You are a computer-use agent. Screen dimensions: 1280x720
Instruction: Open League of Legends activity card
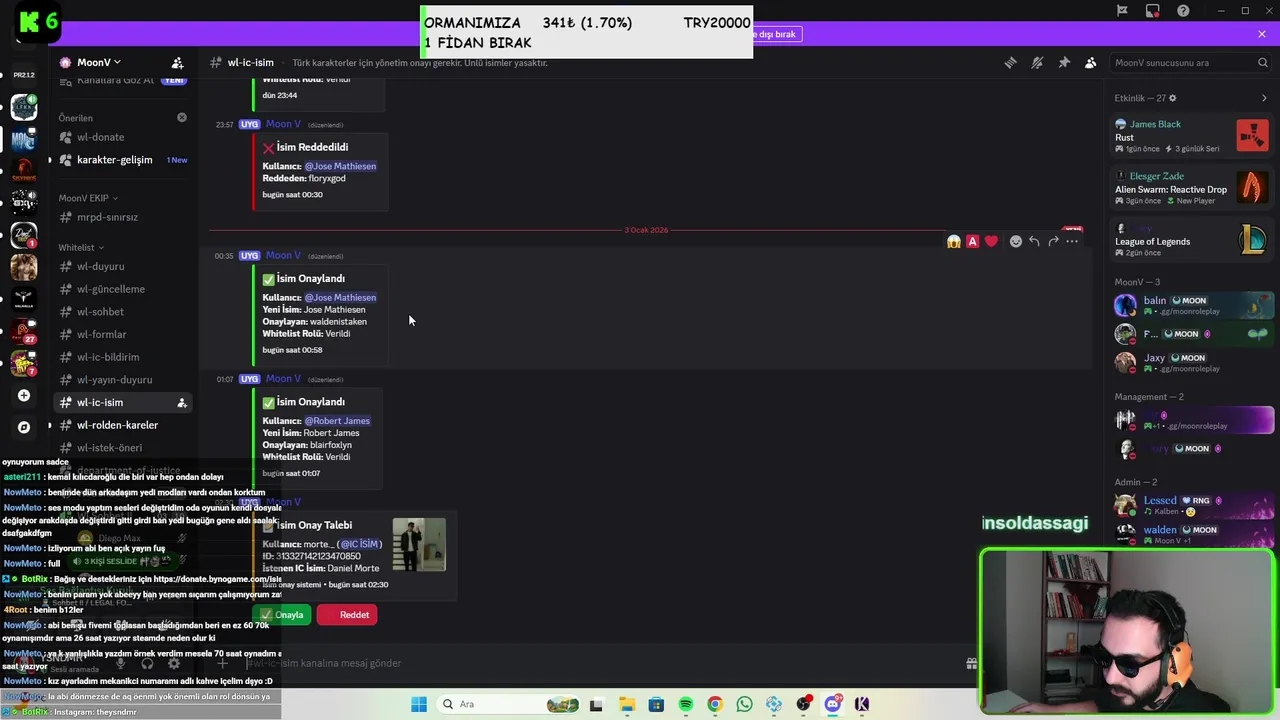pyautogui.click(x=1192, y=238)
